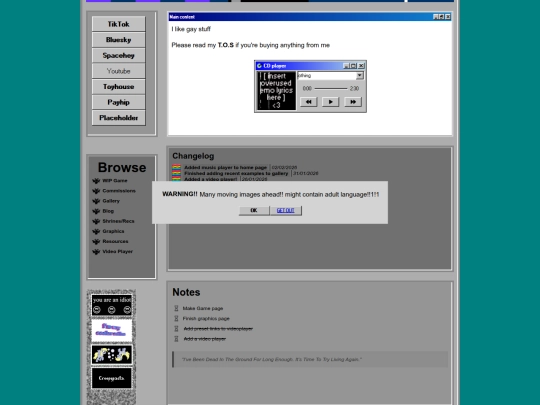Click the bat icon beside Blog
The height and width of the screenshot is (405, 540).
[96, 211]
